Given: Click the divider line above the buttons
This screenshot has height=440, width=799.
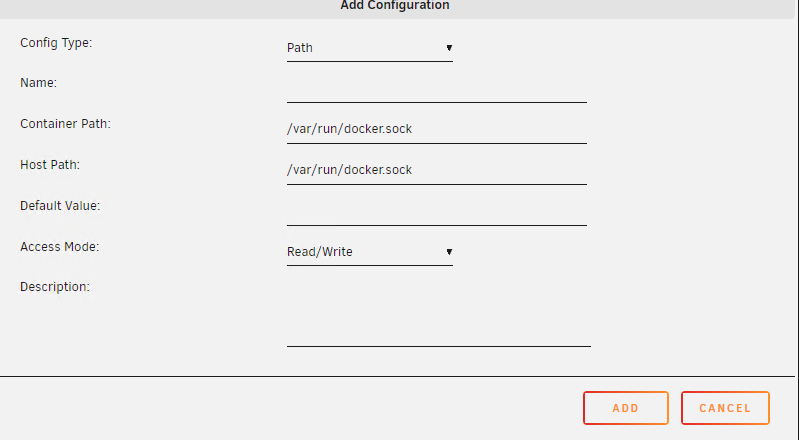Looking at the screenshot, I should tap(399, 376).
